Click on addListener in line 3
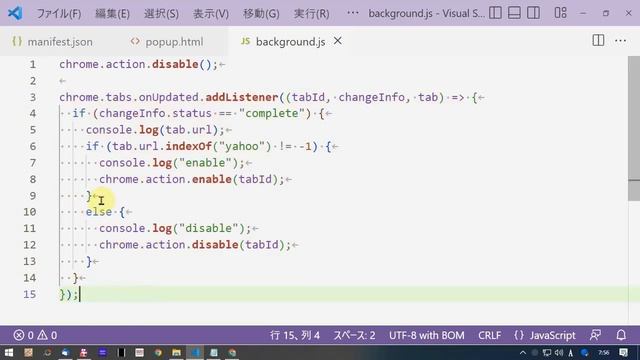Screen dimensions: 640x360 [242, 97]
